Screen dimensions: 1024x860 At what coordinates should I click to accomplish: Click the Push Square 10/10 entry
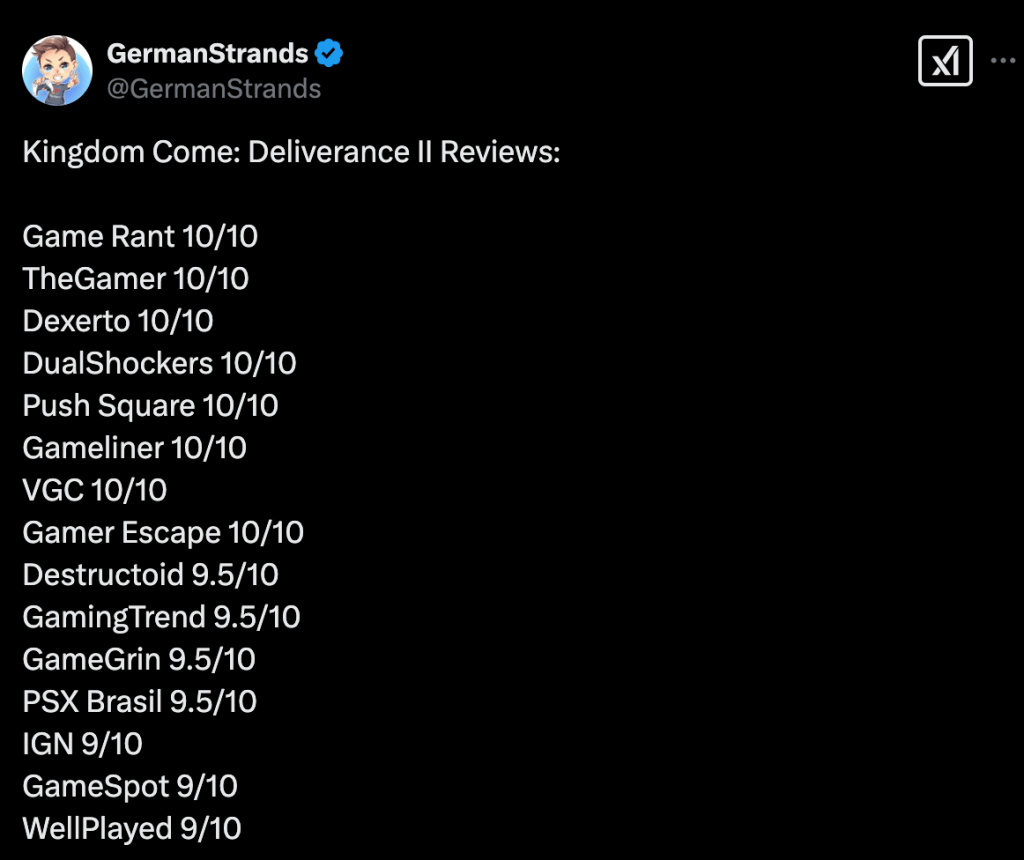point(151,405)
